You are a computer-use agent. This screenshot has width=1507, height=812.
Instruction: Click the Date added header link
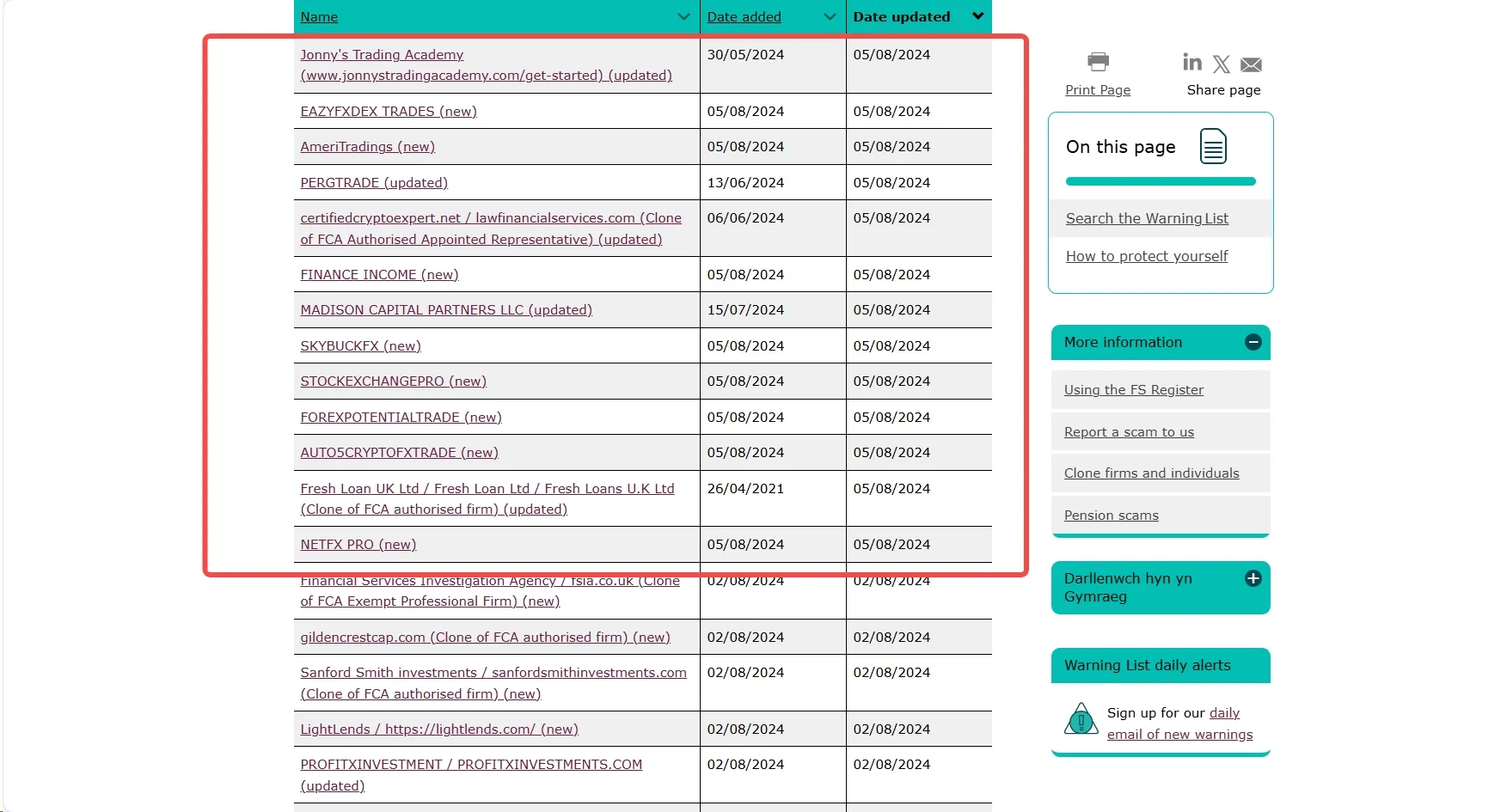pos(744,17)
